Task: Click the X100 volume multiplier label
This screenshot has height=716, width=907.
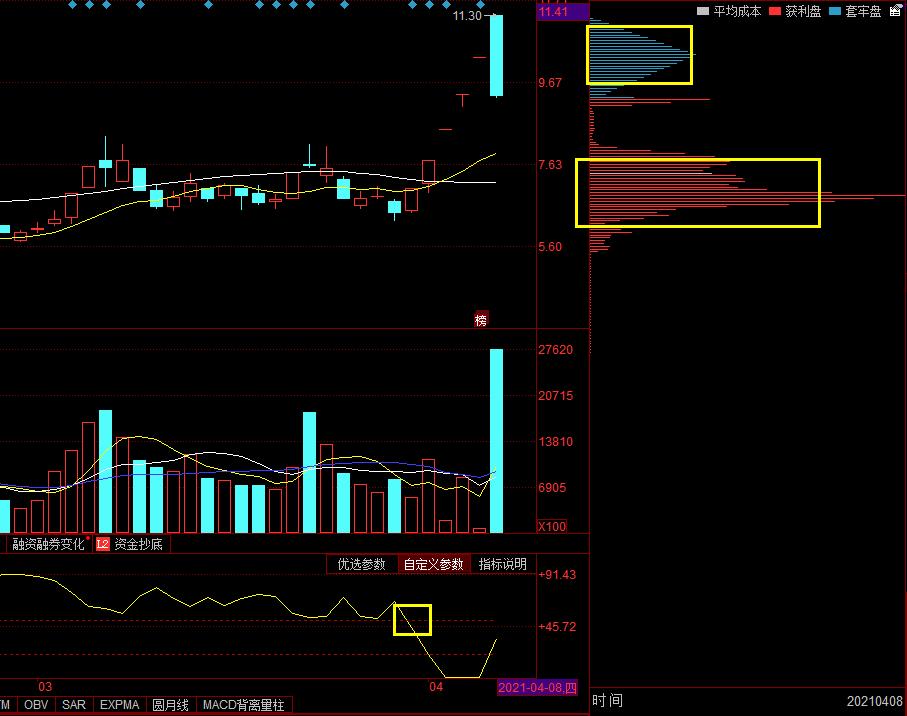Action: tap(552, 526)
